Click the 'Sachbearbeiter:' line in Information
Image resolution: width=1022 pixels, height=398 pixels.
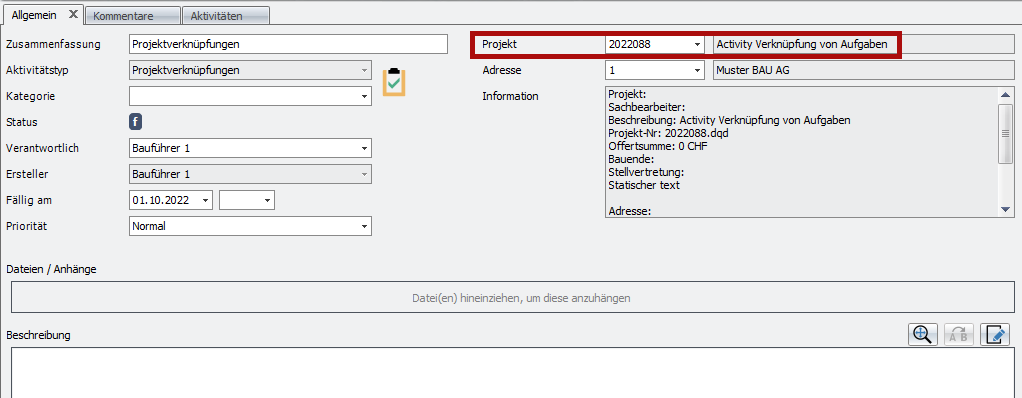646,107
